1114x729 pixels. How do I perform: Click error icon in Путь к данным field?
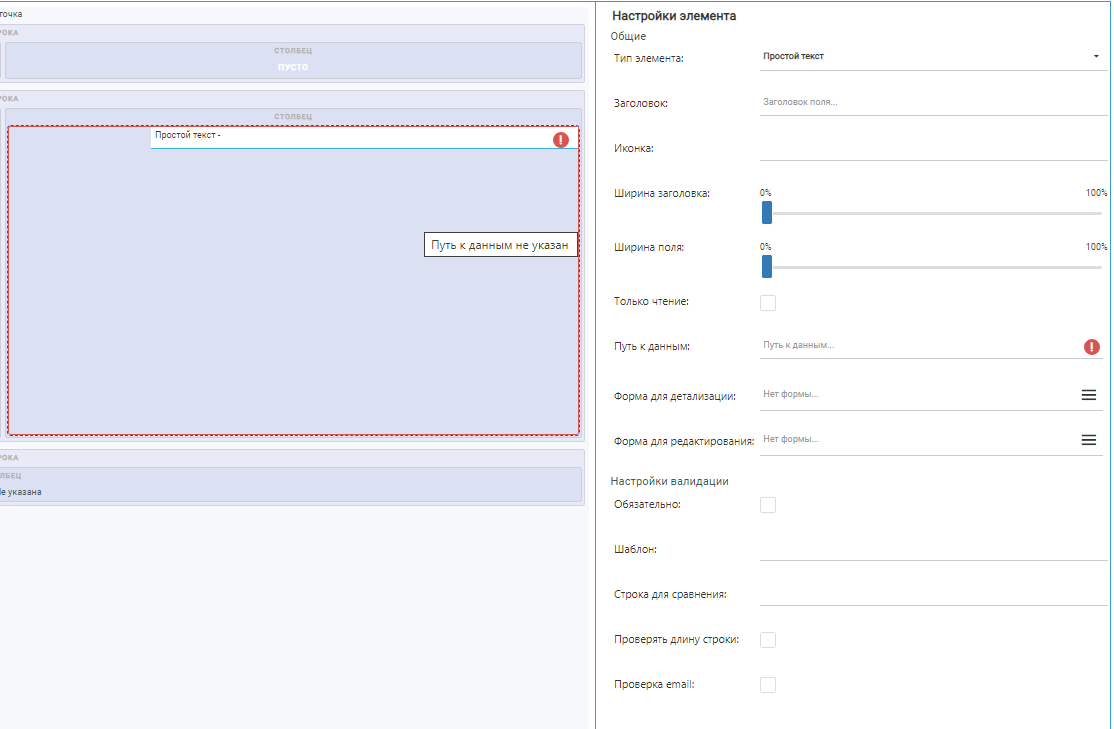tap(1092, 347)
